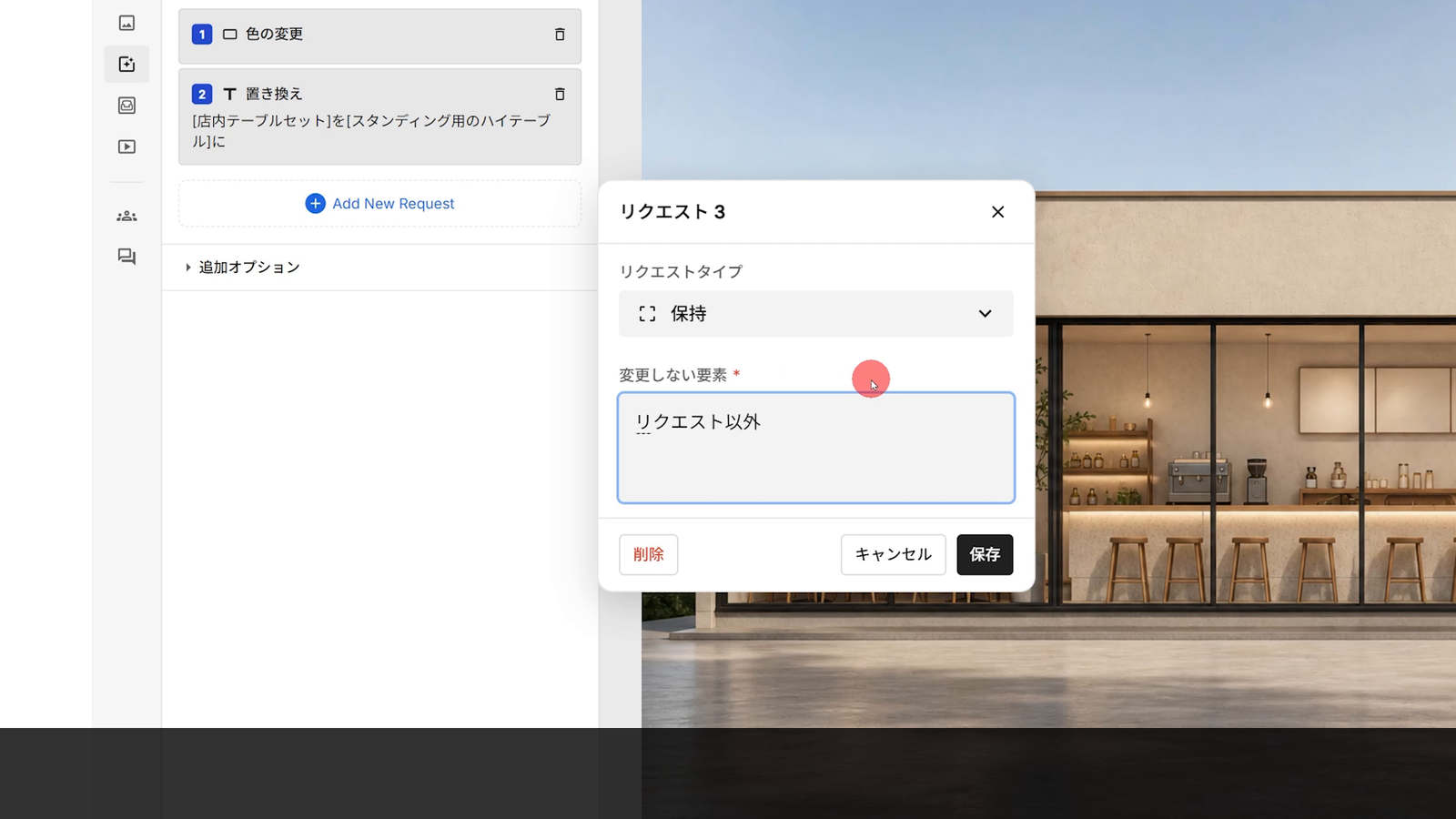Viewport: 1456px width, 819px height.
Task: Click the number 1 badge of 色の変更
Action: coord(202,35)
